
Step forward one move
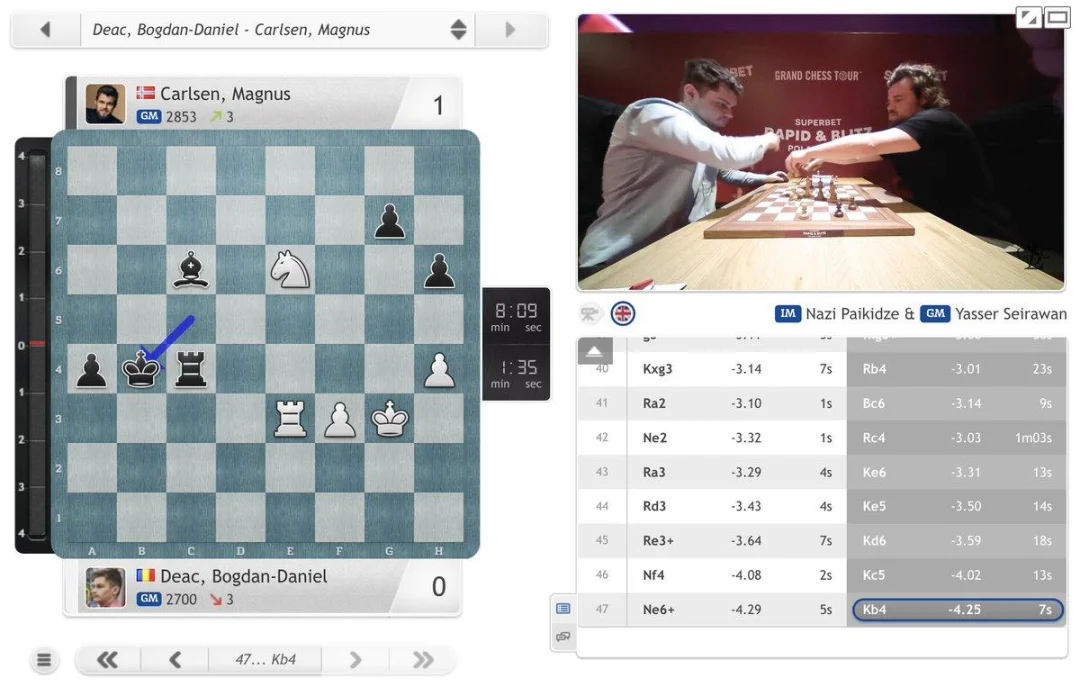click(355, 660)
